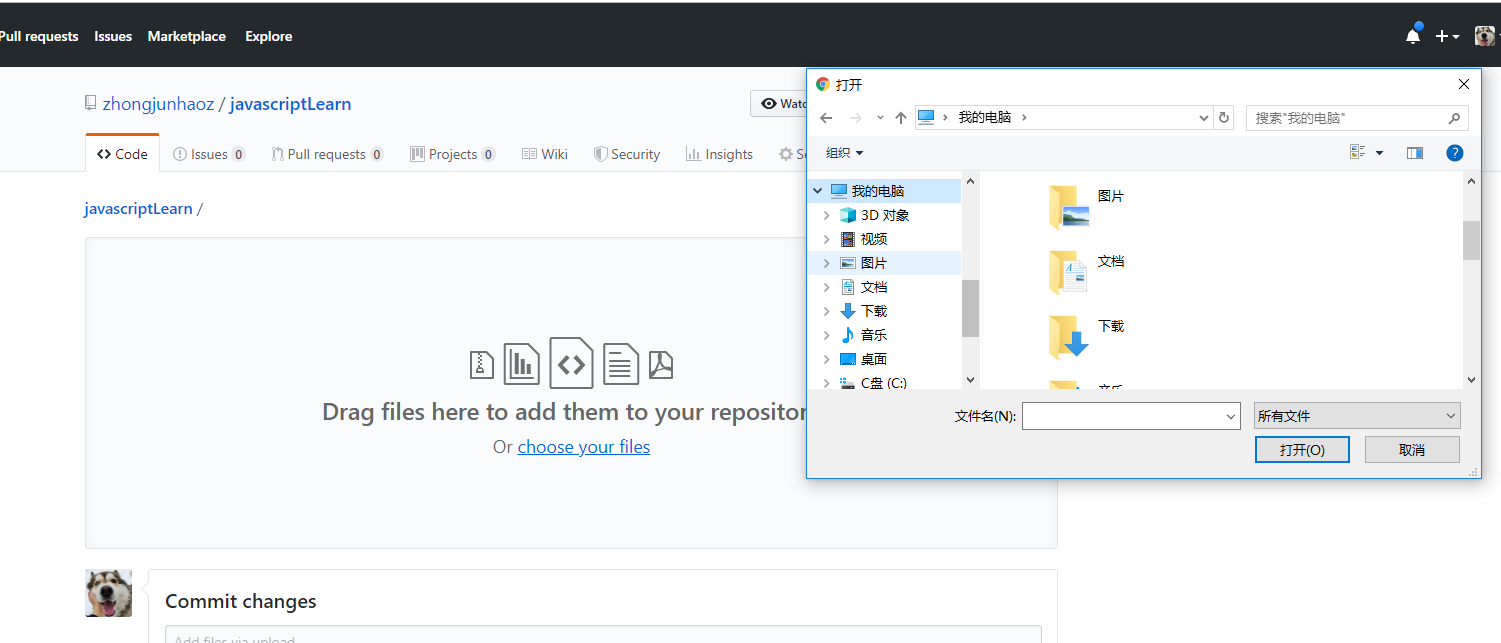Open the plus create-new menu in header
Image resolution: width=1501 pixels, height=643 pixels.
[1447, 36]
